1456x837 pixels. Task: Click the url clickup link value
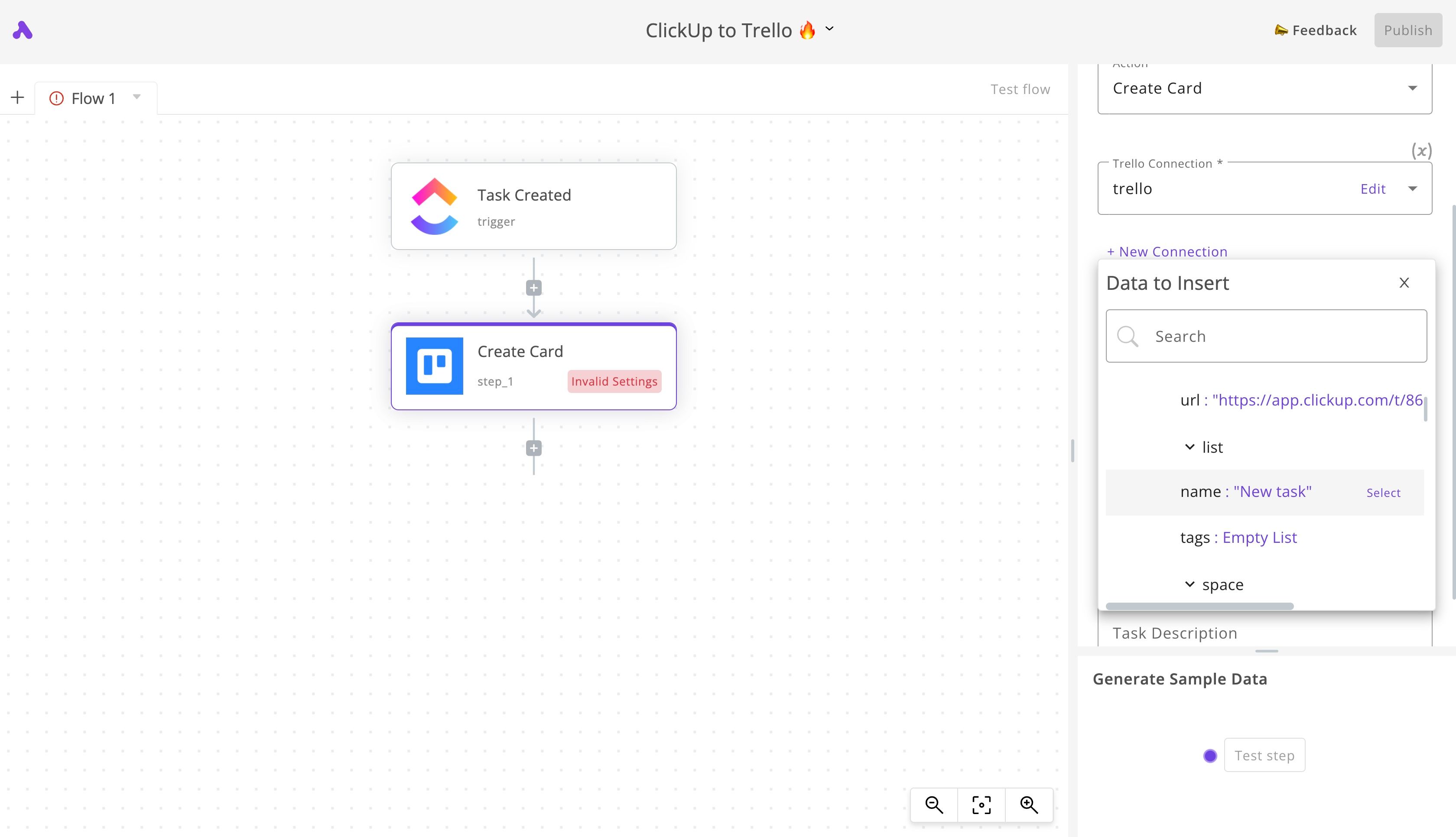click(1317, 400)
